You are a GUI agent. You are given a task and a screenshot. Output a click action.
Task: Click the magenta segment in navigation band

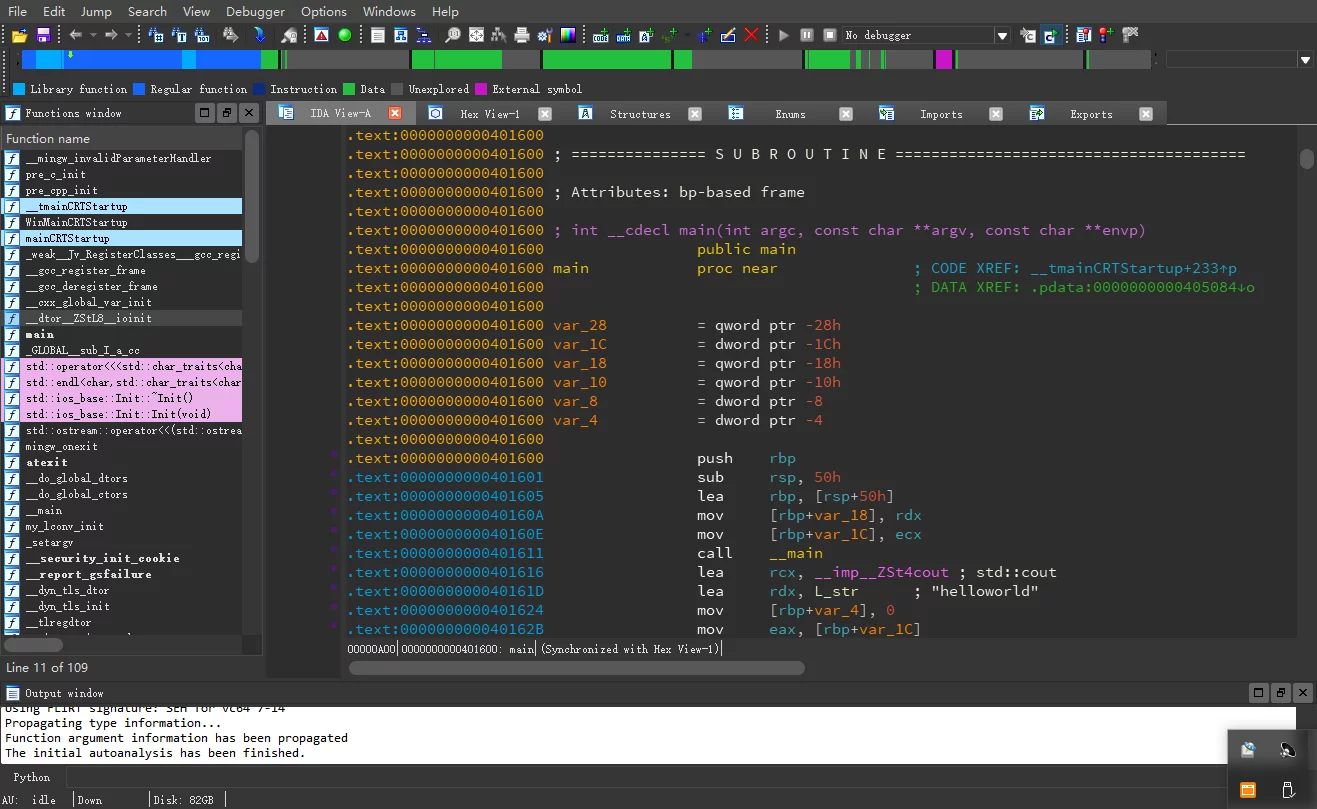(x=943, y=60)
